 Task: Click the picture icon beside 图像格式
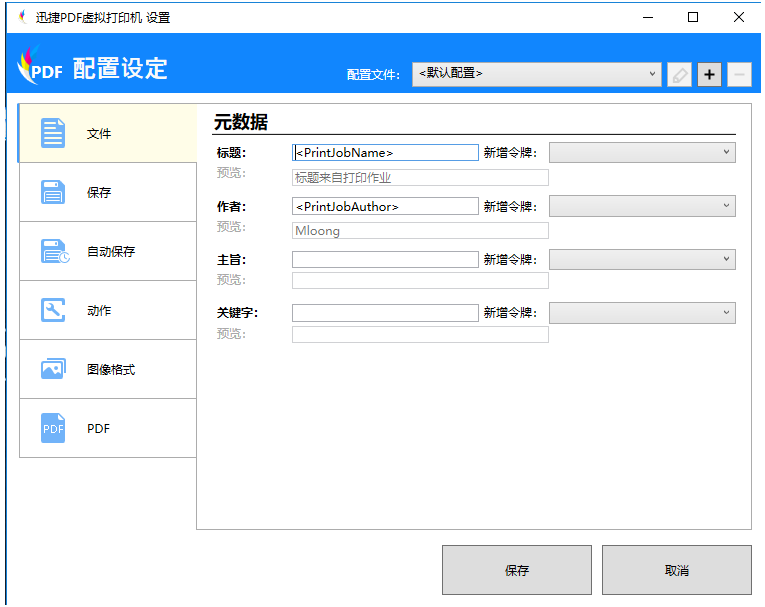click(53, 369)
